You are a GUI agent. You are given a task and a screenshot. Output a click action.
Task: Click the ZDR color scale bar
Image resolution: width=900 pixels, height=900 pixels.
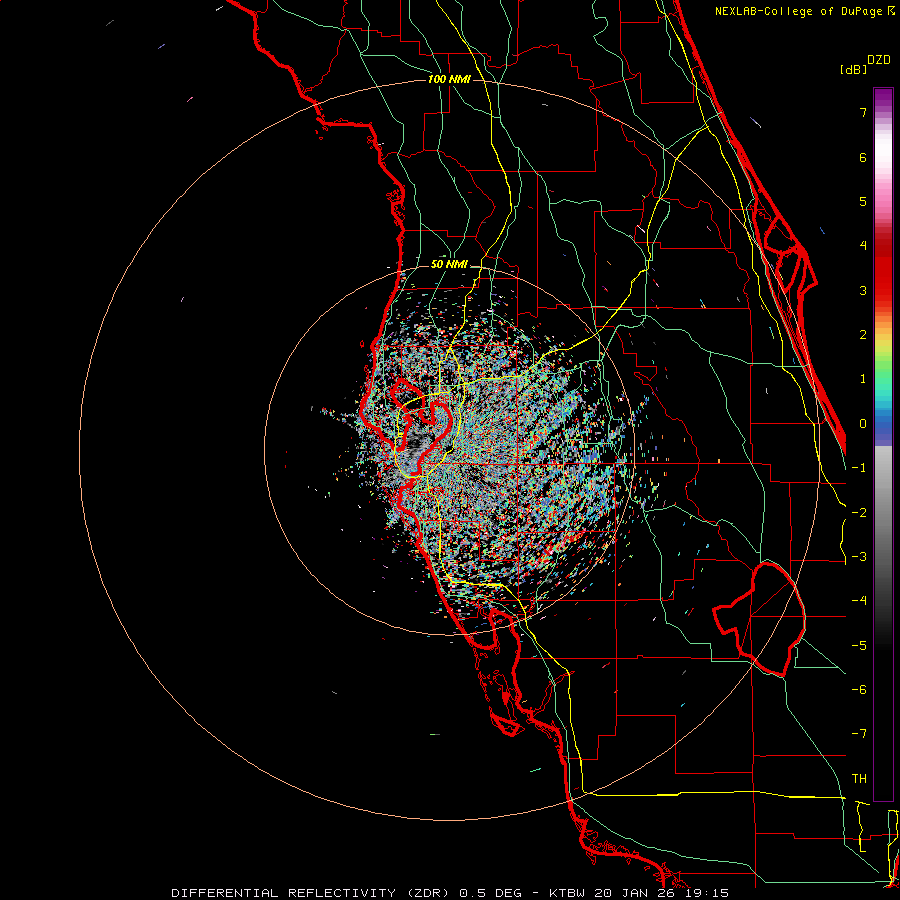883,444
